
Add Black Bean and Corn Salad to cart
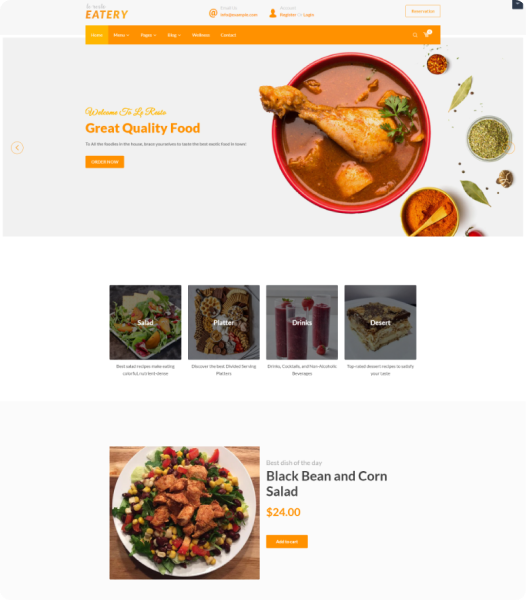click(287, 541)
